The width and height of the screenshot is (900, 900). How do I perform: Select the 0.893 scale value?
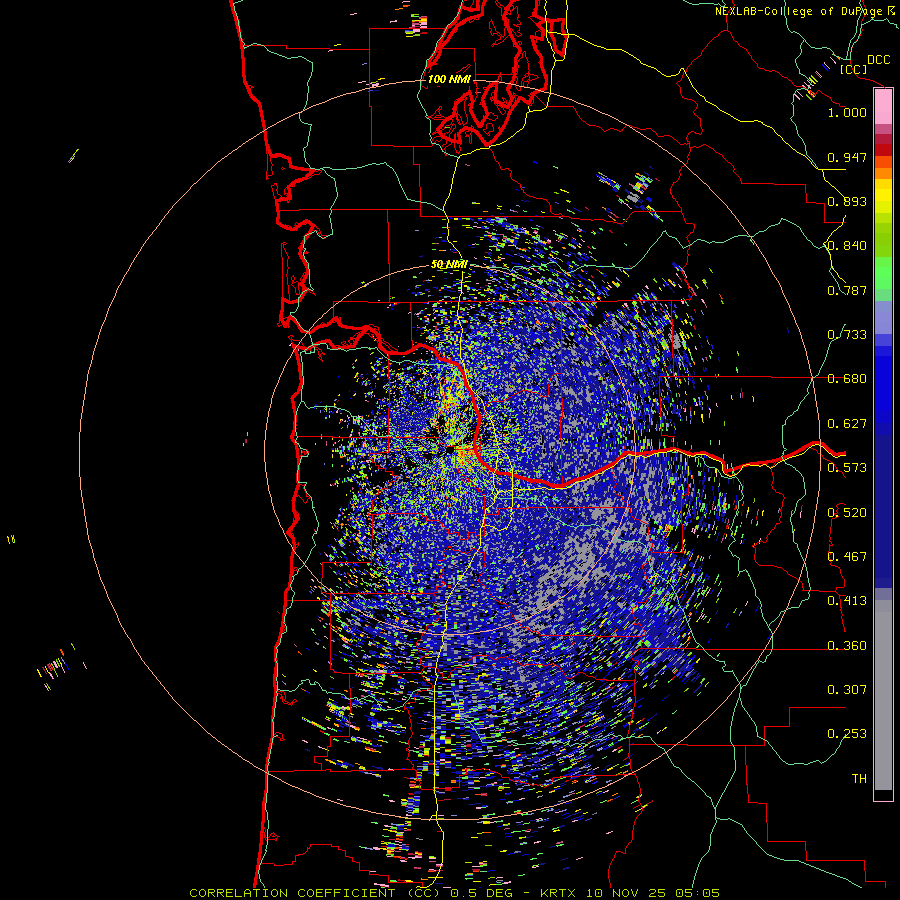(x=847, y=201)
